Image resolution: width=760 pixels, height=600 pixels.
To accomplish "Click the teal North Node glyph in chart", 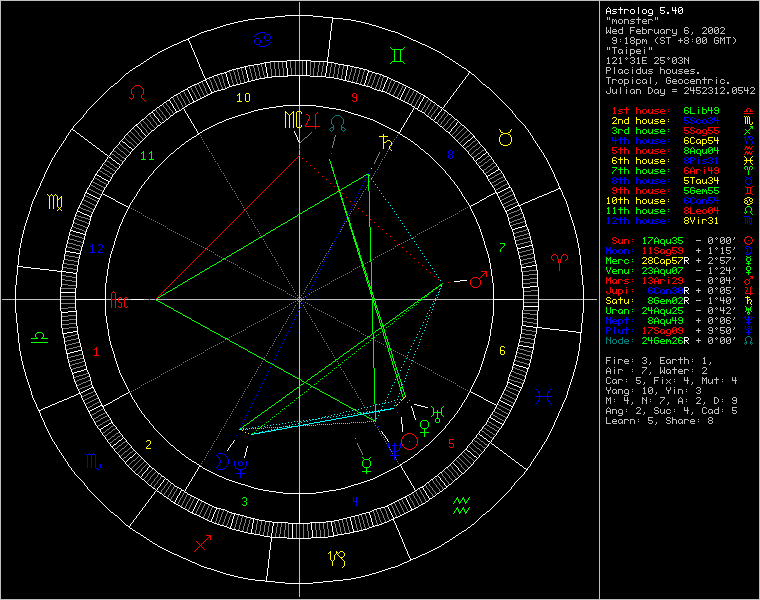I will pyautogui.click(x=337, y=124).
